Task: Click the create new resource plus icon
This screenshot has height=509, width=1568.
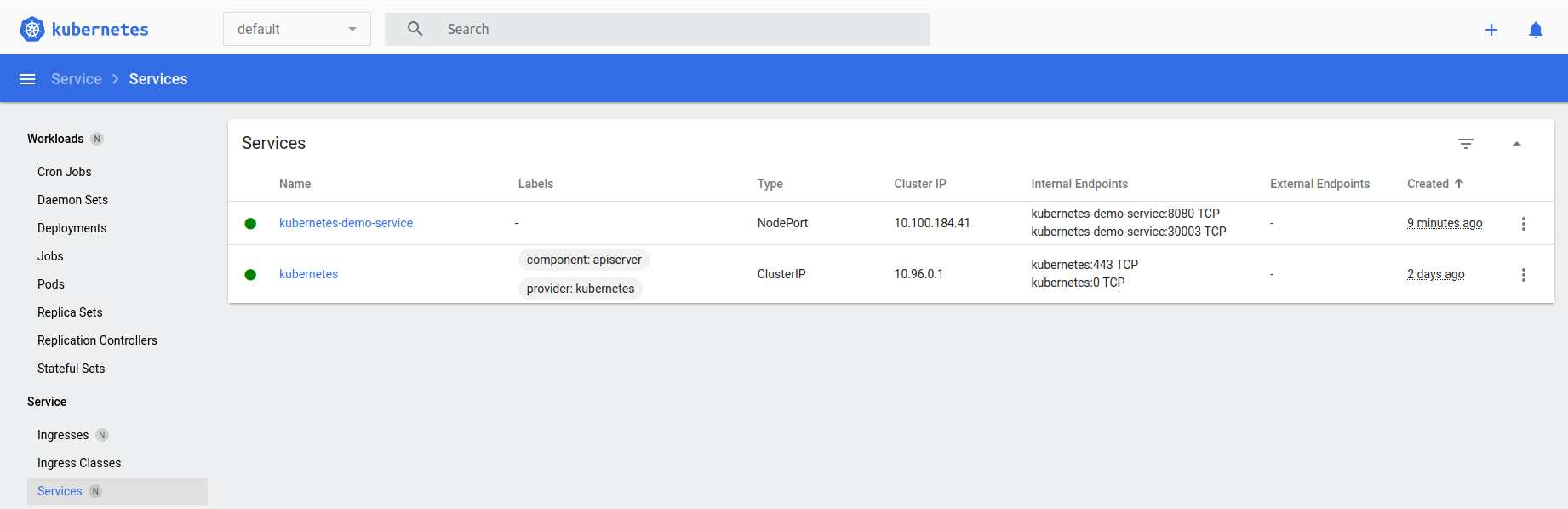Action: click(1491, 30)
